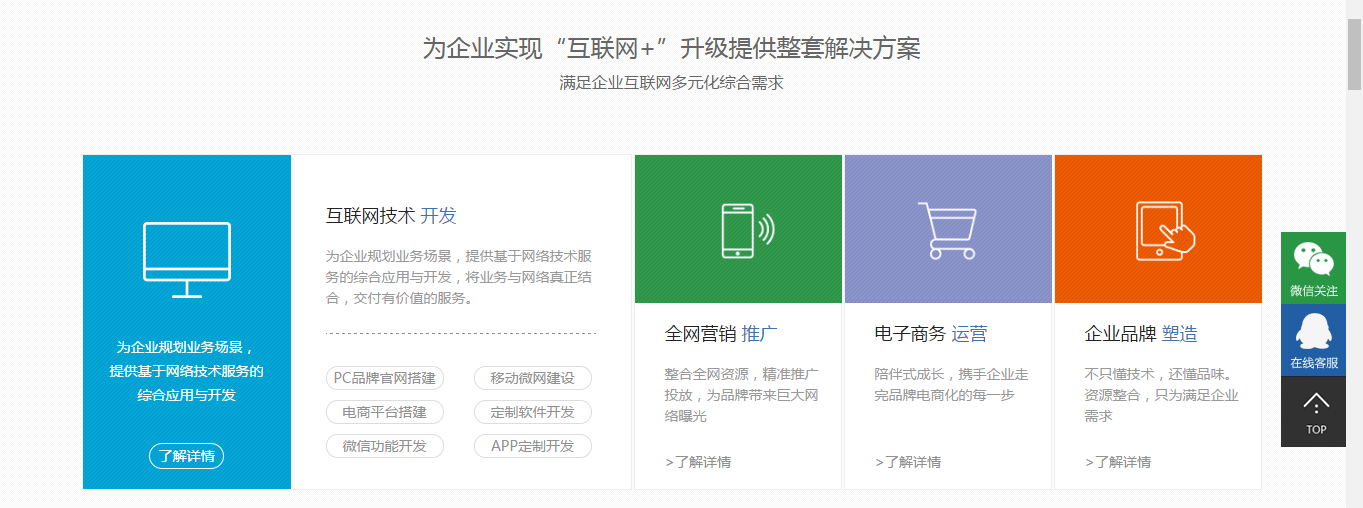Image resolution: width=1363 pixels, height=508 pixels.
Task: Open the WeChat 微信关注 sidebar icon
Action: pos(1313,267)
